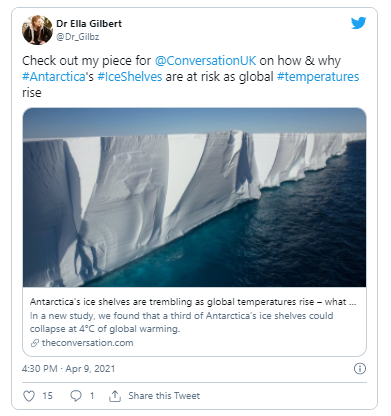Open the article headline about trembling ice shelves
Image resolution: width=391 pixels, height=416 pixels.
pos(193,302)
